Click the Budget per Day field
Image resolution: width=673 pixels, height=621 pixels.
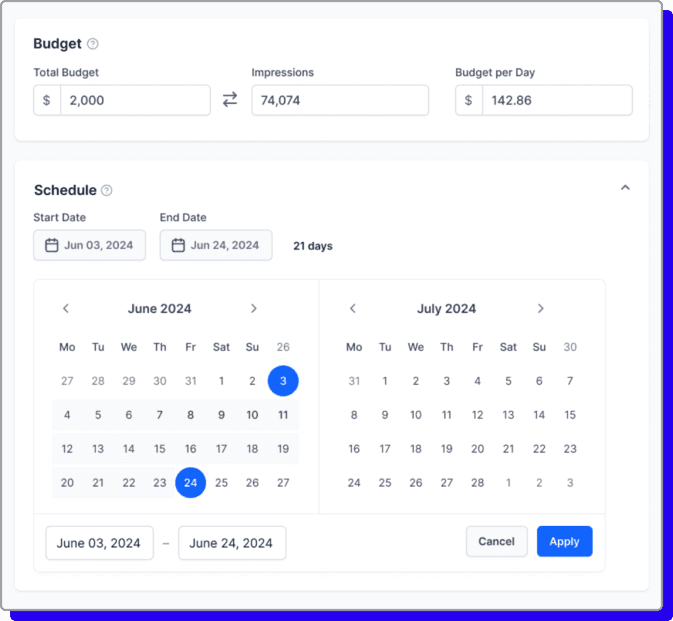pyautogui.click(x=556, y=100)
